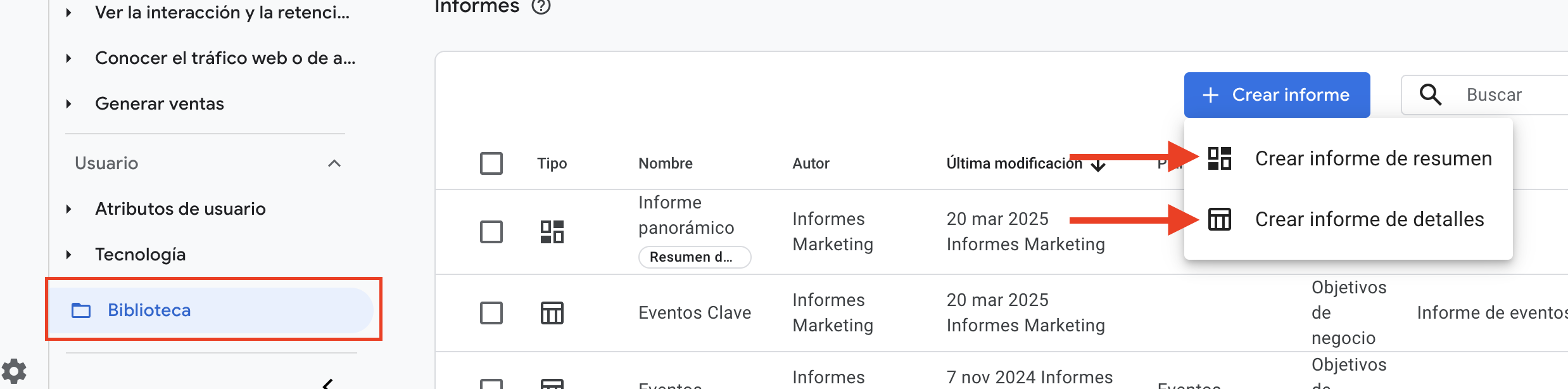1568x389 pixels.
Task: Open the Biblioteca library link
Action: coord(149,310)
